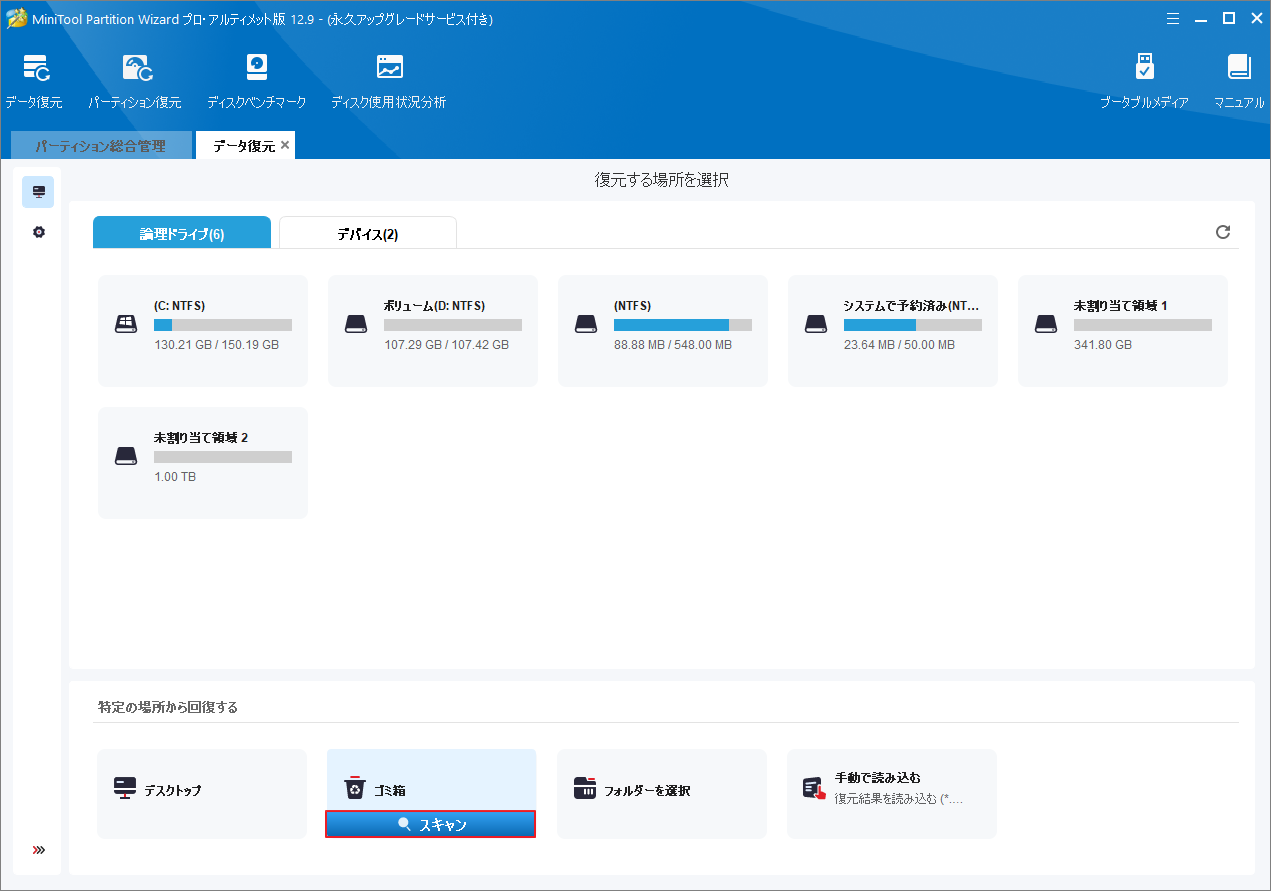The width and height of the screenshot is (1271, 891).
Task: Click the 復元する場所を選択 heading
Action: pyautogui.click(x=662, y=180)
